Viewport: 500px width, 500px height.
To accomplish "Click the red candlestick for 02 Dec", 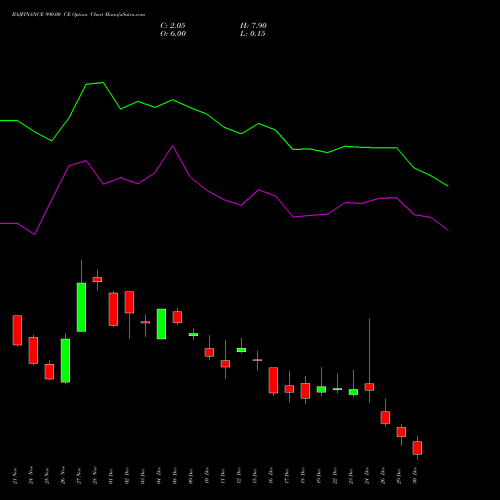I will click(129, 302).
